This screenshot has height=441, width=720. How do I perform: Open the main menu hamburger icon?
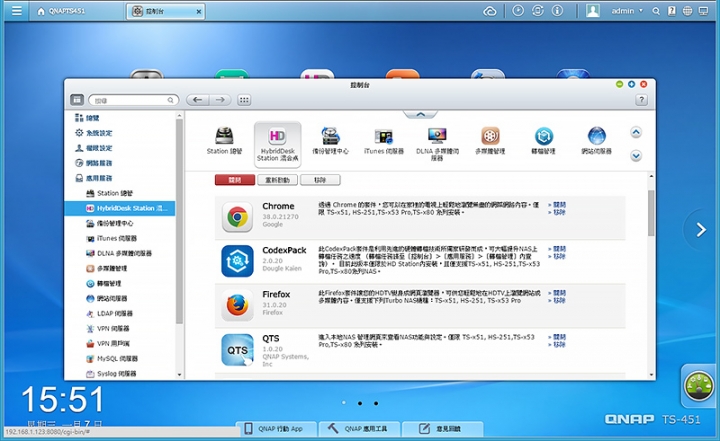click(17, 11)
